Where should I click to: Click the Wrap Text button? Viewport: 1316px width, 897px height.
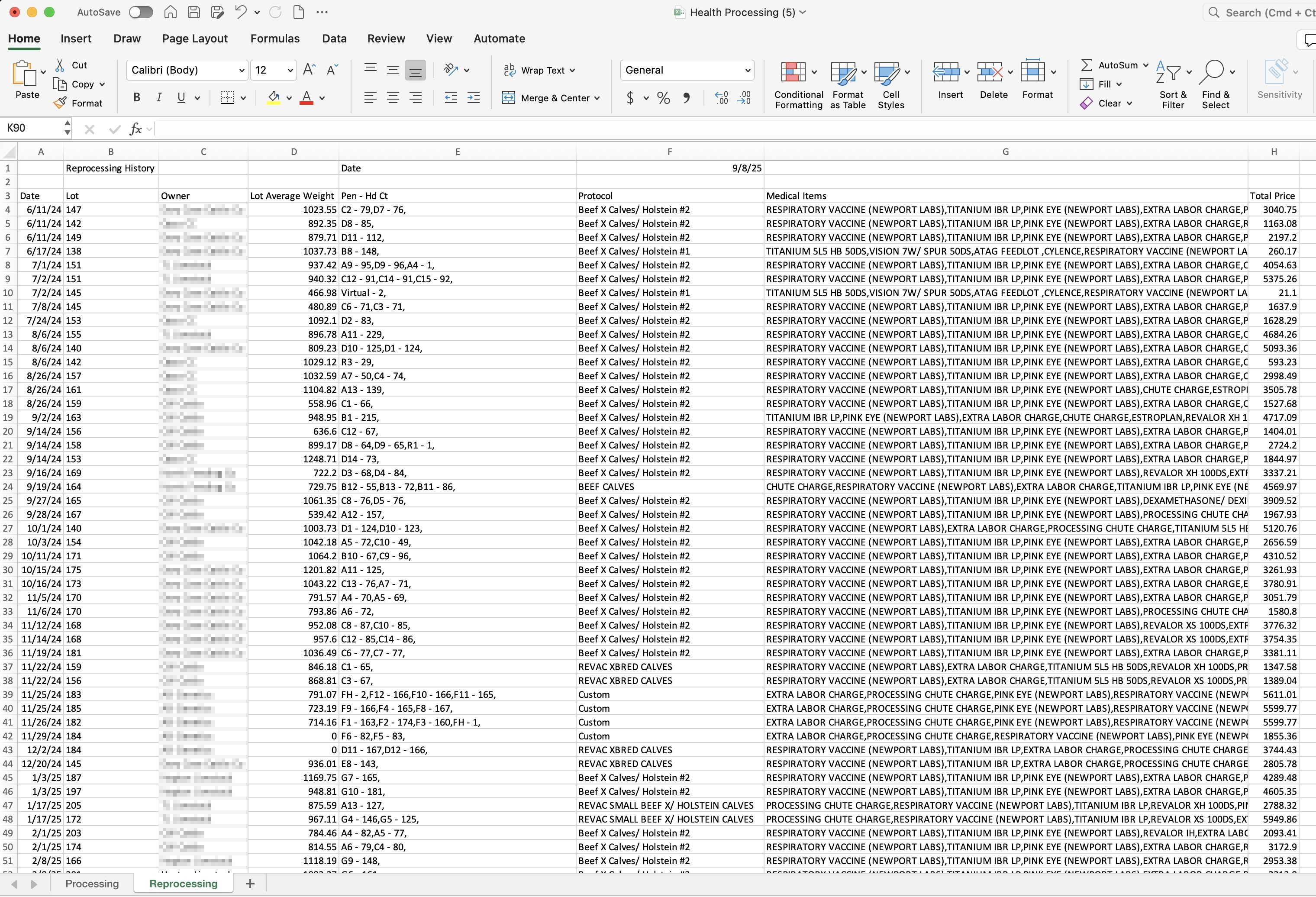point(539,70)
